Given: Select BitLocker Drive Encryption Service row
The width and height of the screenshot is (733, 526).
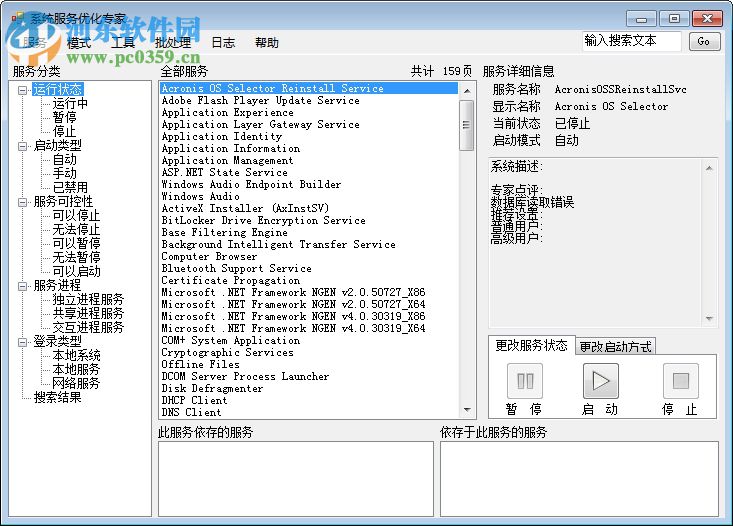Looking at the screenshot, I should pos(309,221).
